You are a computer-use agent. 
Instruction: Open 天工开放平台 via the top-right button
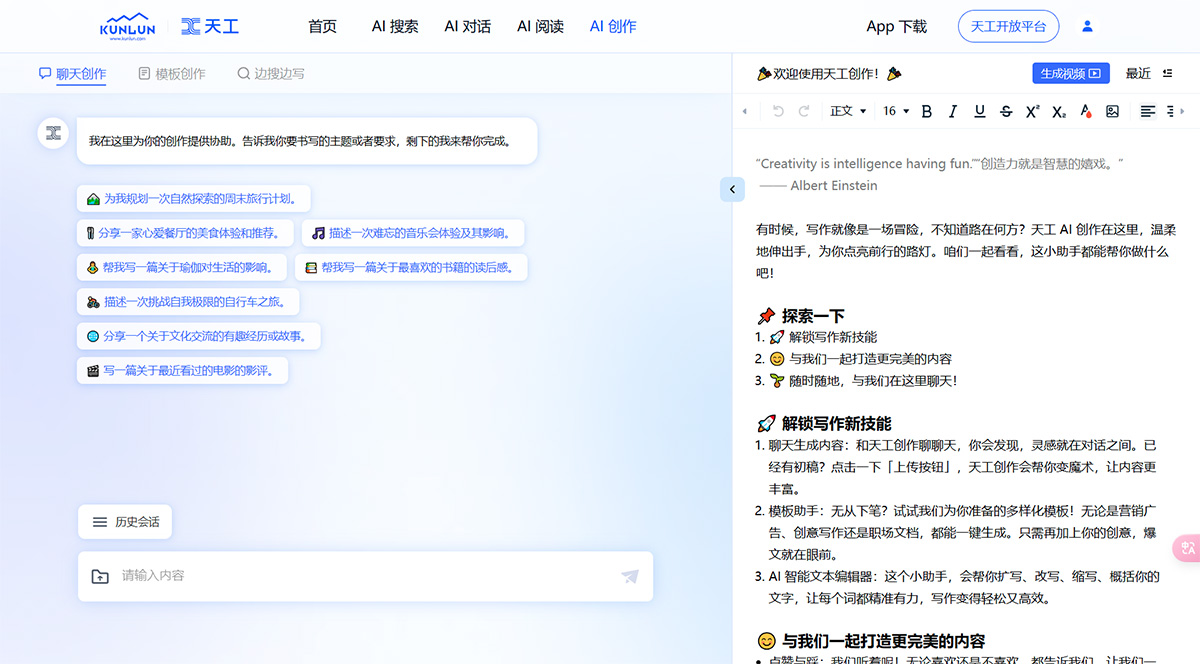[1008, 26]
